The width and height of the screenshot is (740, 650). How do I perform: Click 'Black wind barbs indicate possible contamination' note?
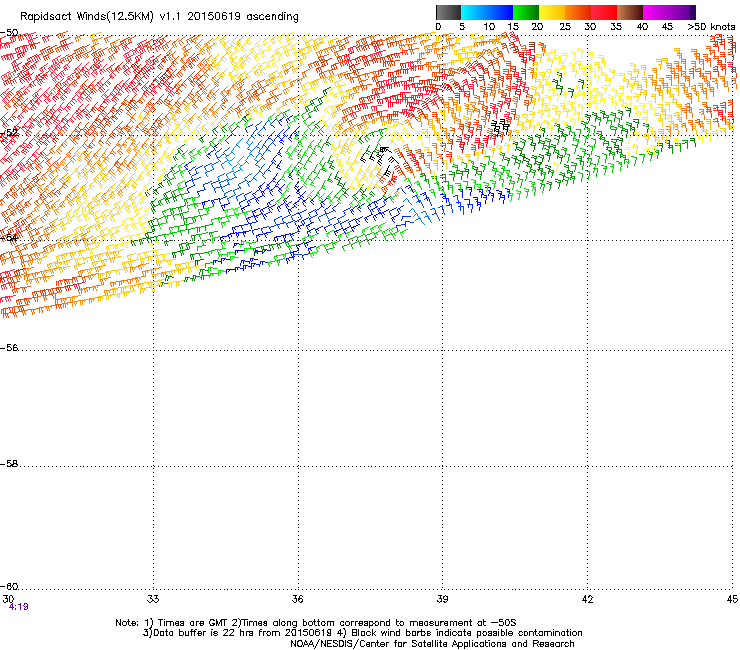(x=466, y=633)
